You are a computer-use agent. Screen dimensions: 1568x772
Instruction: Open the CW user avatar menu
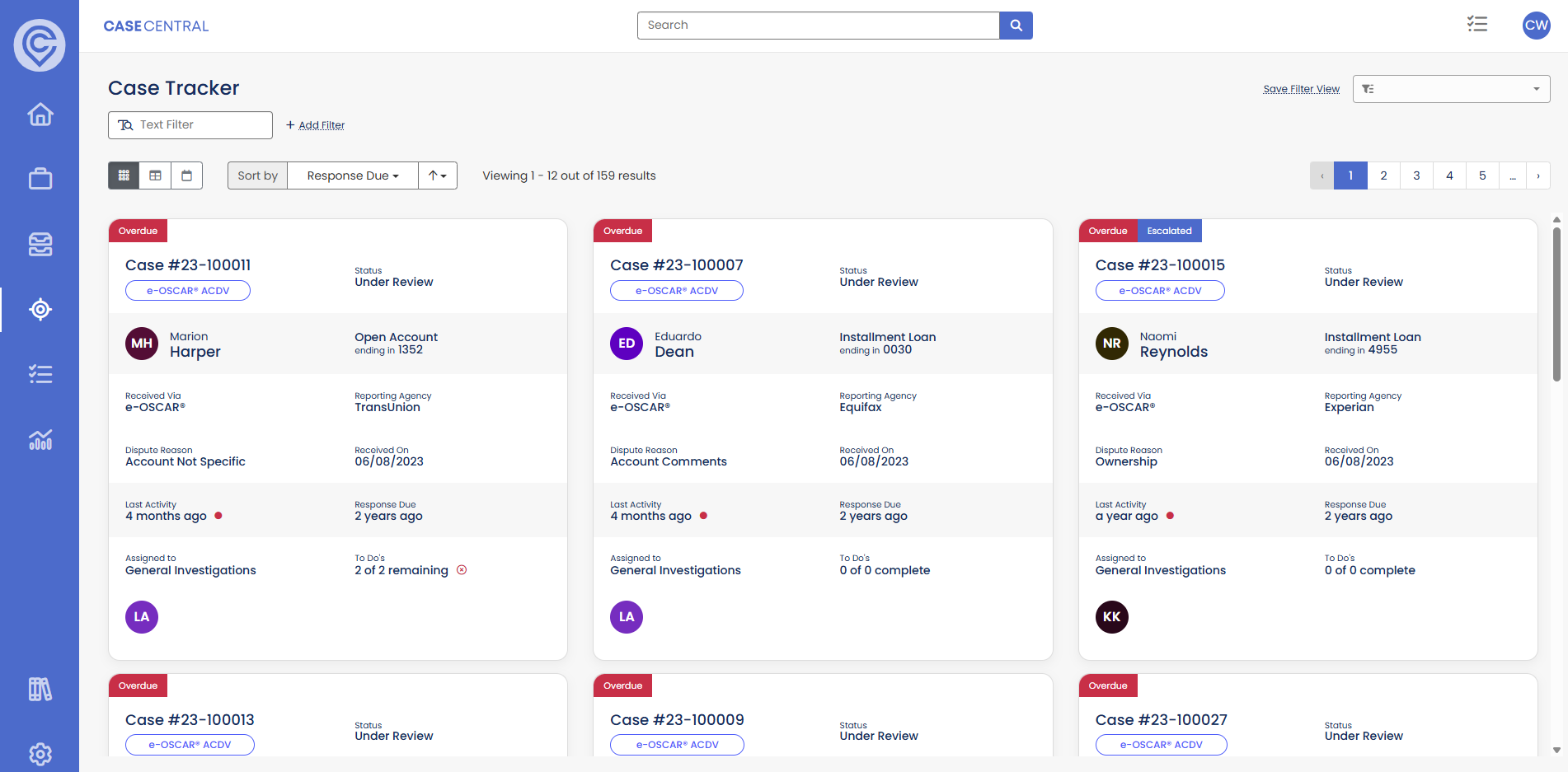click(1536, 26)
